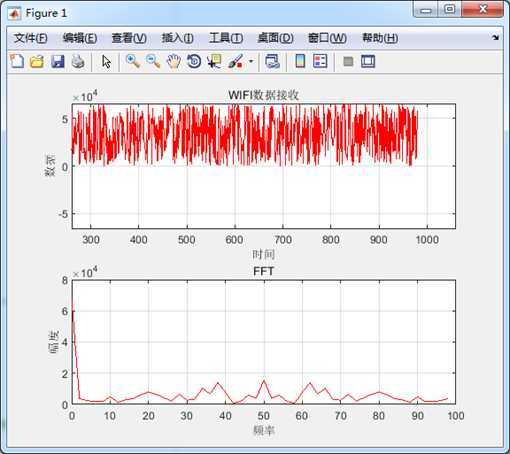
Task: Expand the brush color dropdown arrow
Action: pos(251,61)
